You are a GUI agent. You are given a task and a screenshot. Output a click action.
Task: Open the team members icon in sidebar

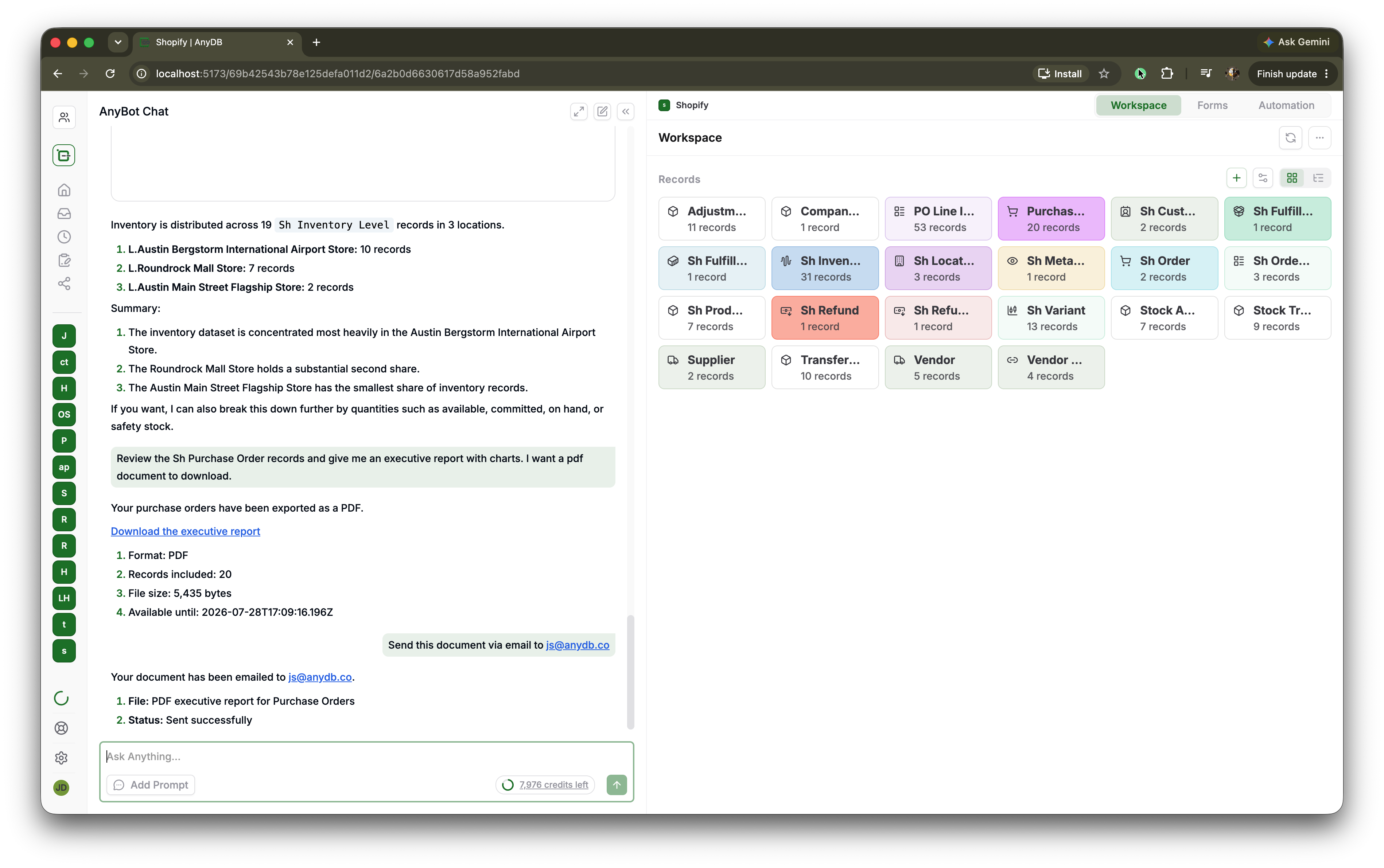[64, 117]
